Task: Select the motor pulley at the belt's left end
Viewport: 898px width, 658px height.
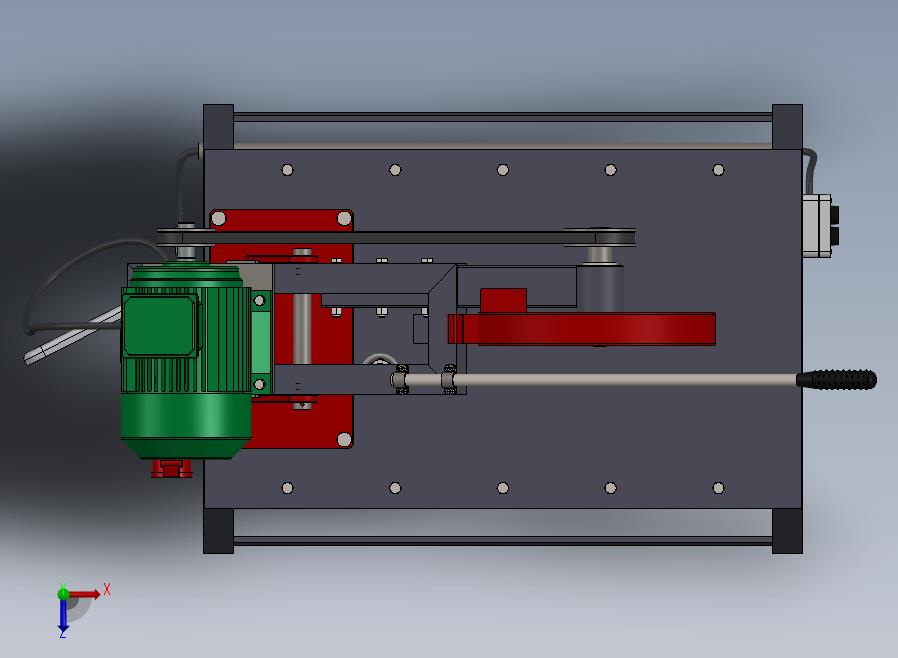Action: pyautogui.click(x=186, y=237)
